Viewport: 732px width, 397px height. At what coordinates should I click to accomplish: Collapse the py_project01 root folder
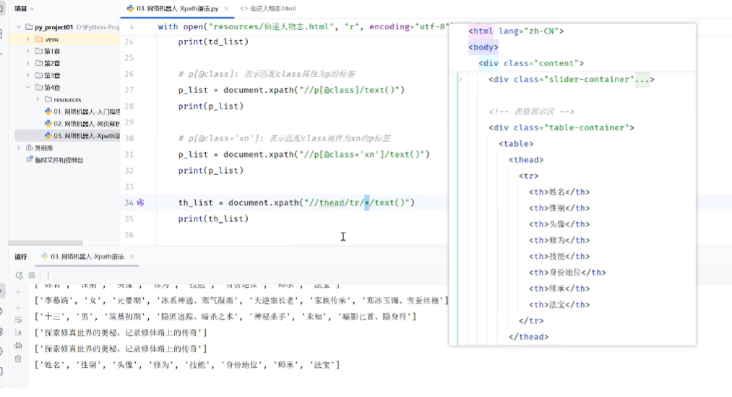19,27
